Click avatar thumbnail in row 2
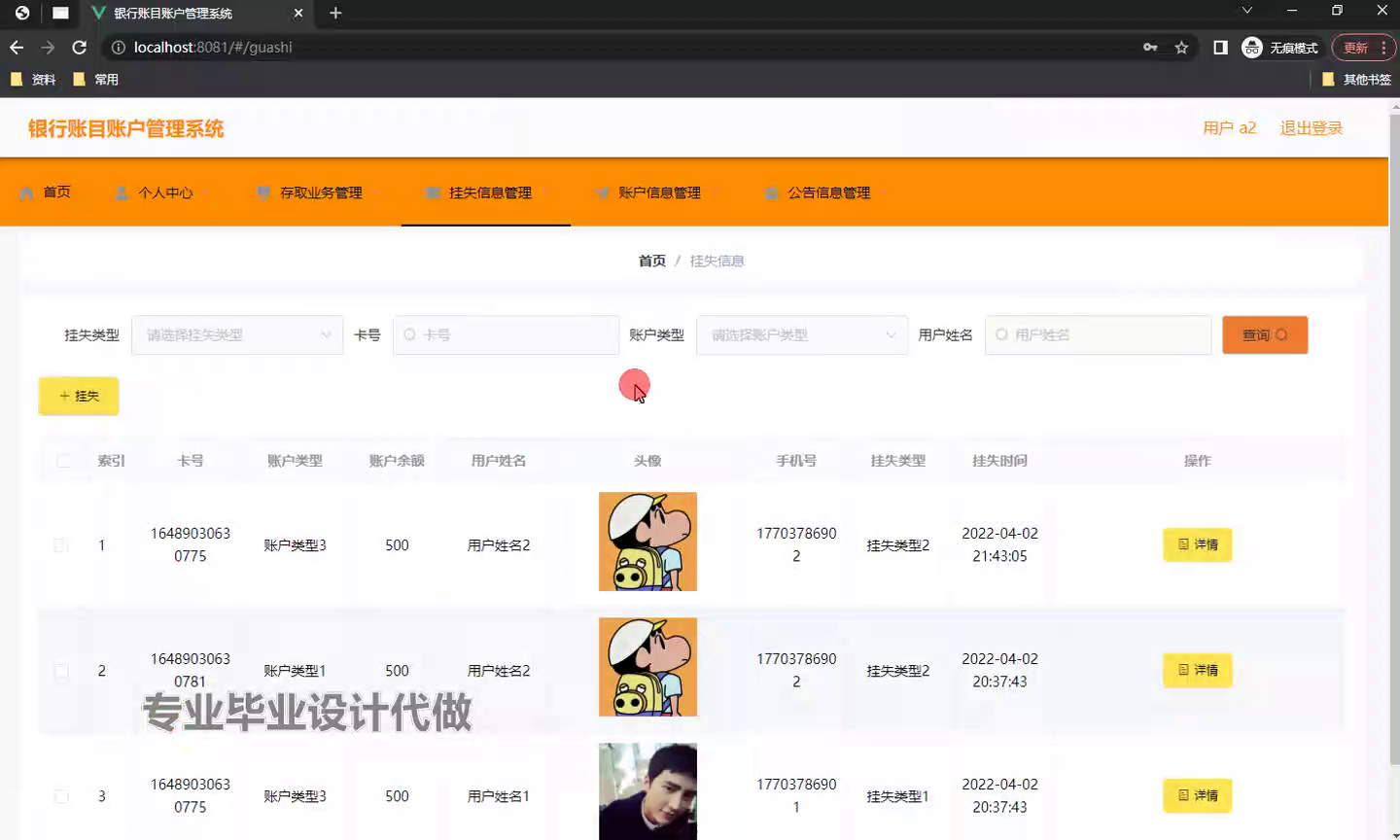 pos(647,667)
